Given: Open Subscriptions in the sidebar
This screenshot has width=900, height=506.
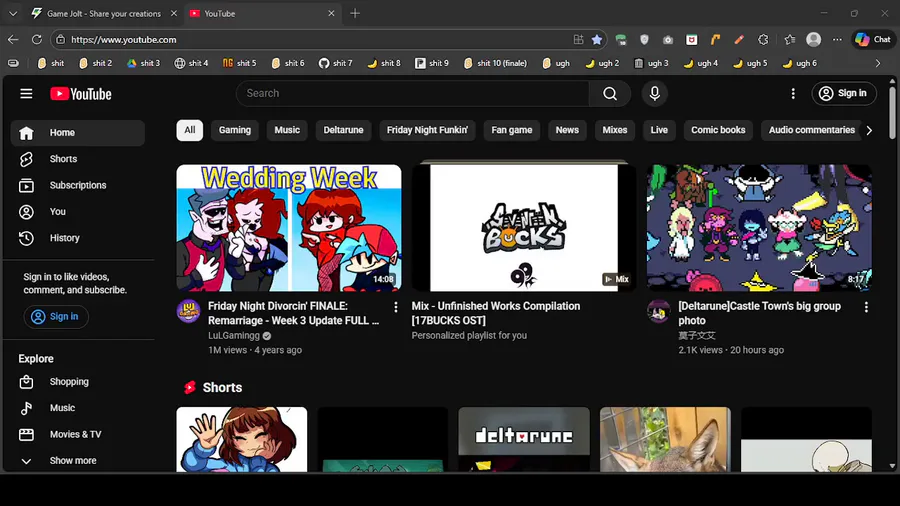Looking at the screenshot, I should (x=78, y=185).
